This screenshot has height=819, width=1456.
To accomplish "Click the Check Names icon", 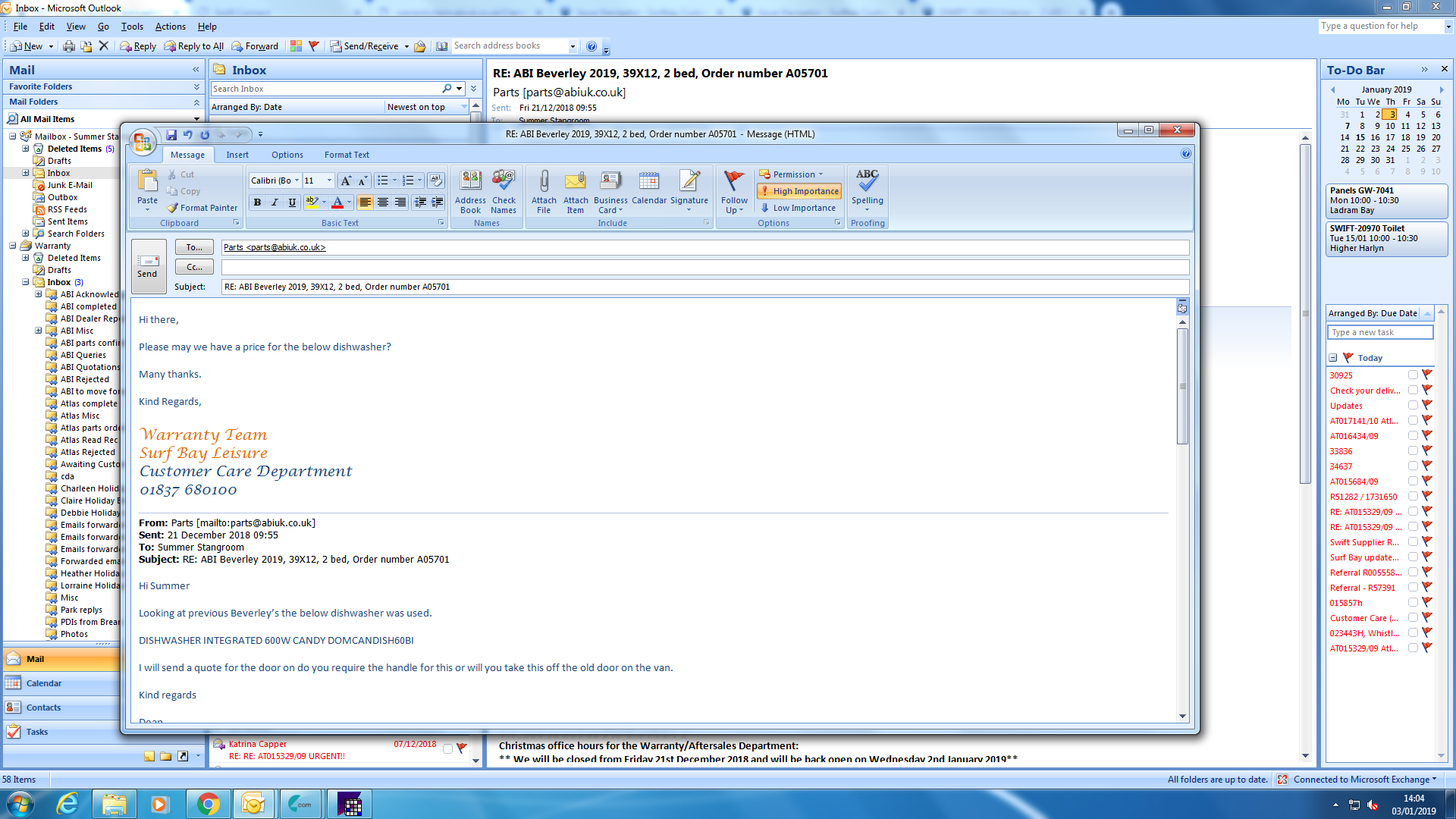I will (504, 182).
